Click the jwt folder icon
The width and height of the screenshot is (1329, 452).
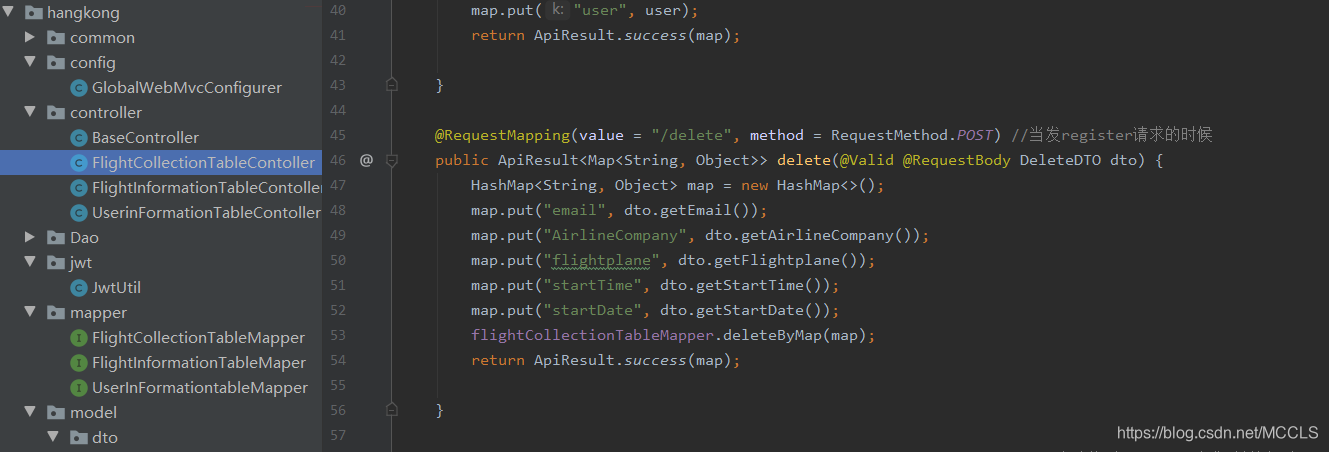click(x=56, y=263)
